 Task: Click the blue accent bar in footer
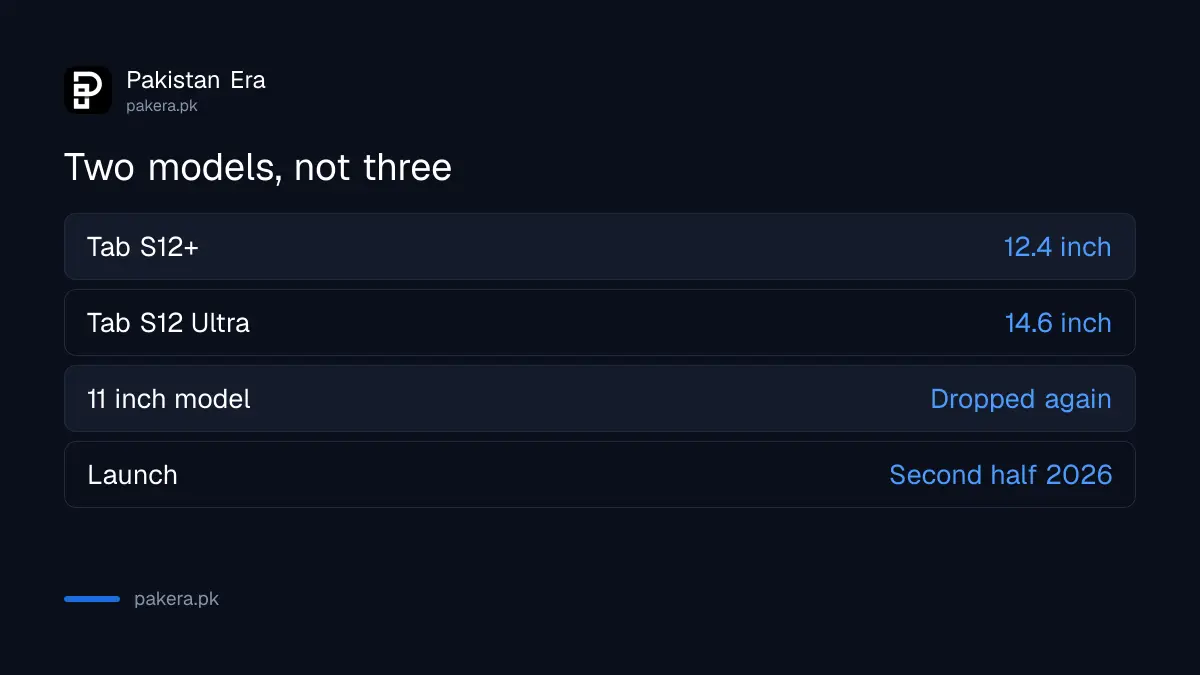92,599
